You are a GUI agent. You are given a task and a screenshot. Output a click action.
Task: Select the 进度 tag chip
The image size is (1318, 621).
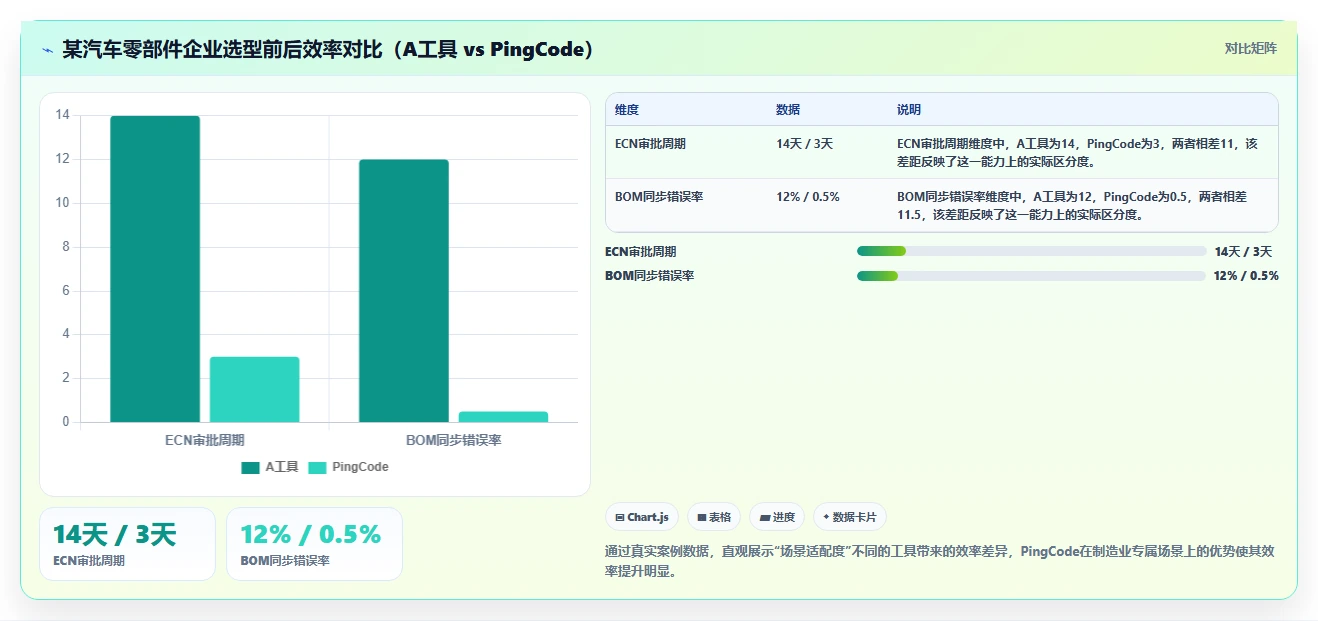pyautogui.click(x=777, y=517)
